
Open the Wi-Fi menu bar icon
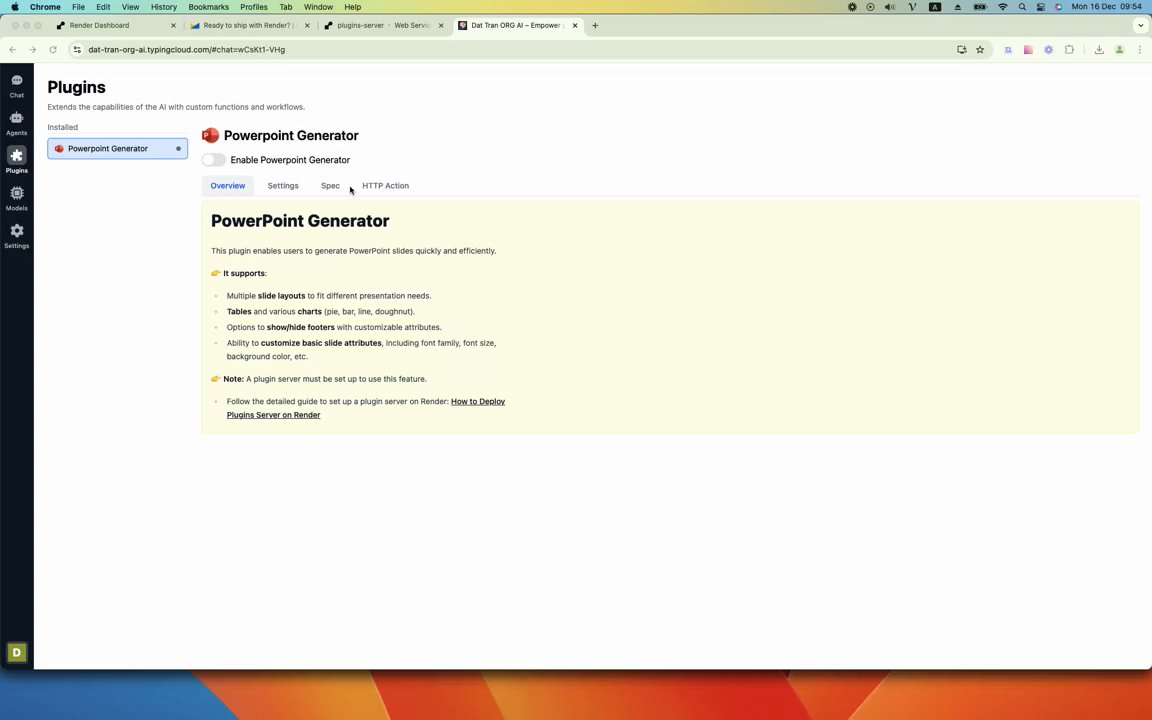pyautogui.click(x=1003, y=7)
